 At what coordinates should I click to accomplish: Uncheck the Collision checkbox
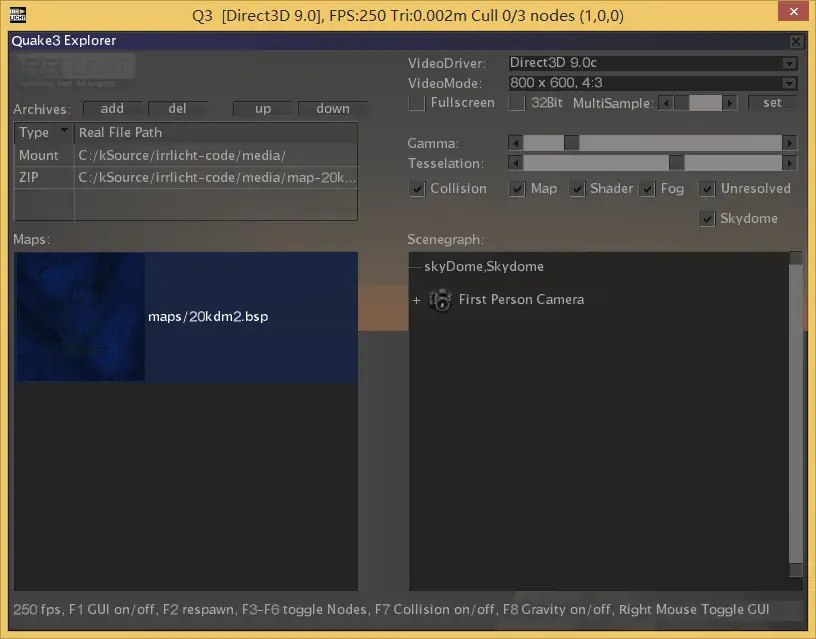(x=417, y=189)
